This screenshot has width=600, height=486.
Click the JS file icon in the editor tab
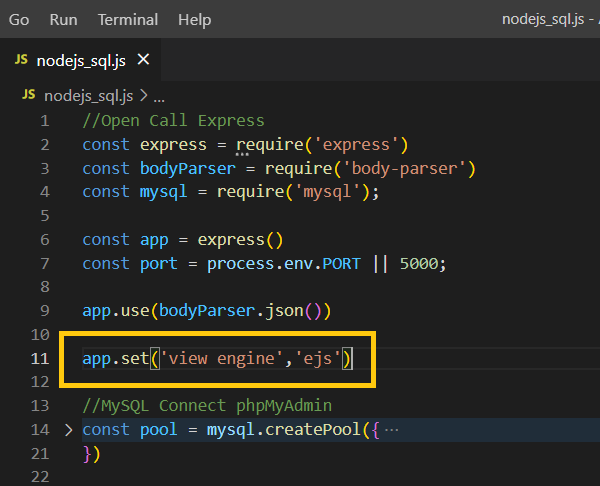coord(21,61)
